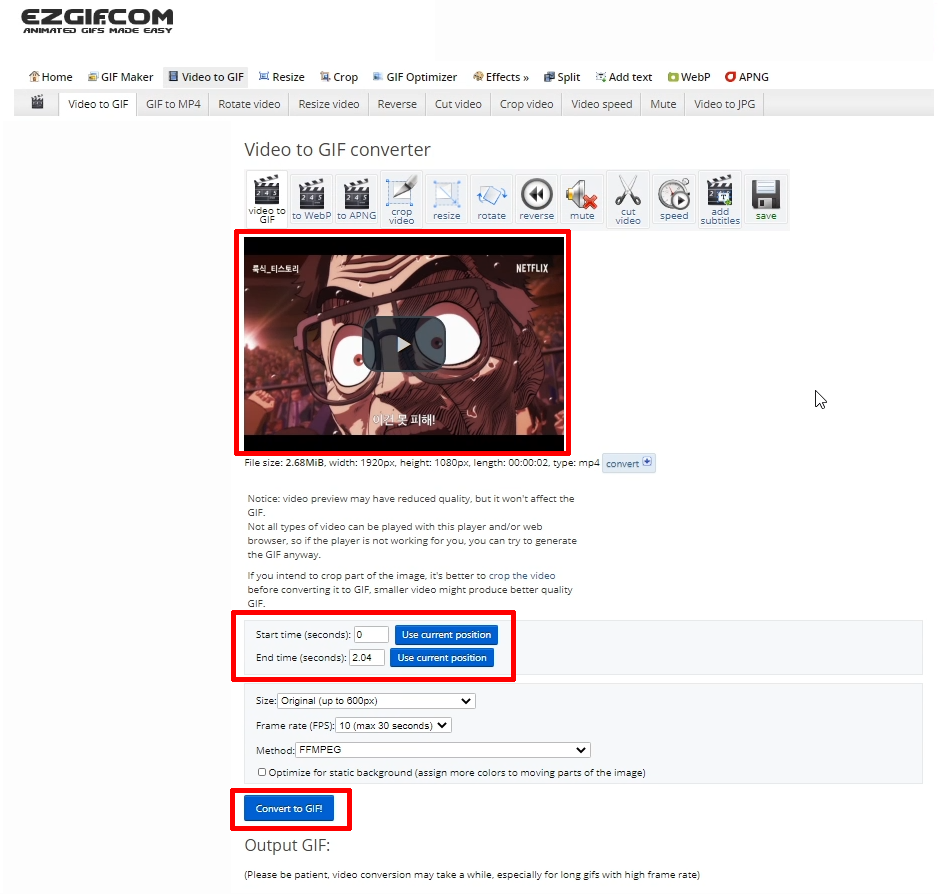
Task: Click into the Start time field
Action: pyautogui.click(x=371, y=634)
